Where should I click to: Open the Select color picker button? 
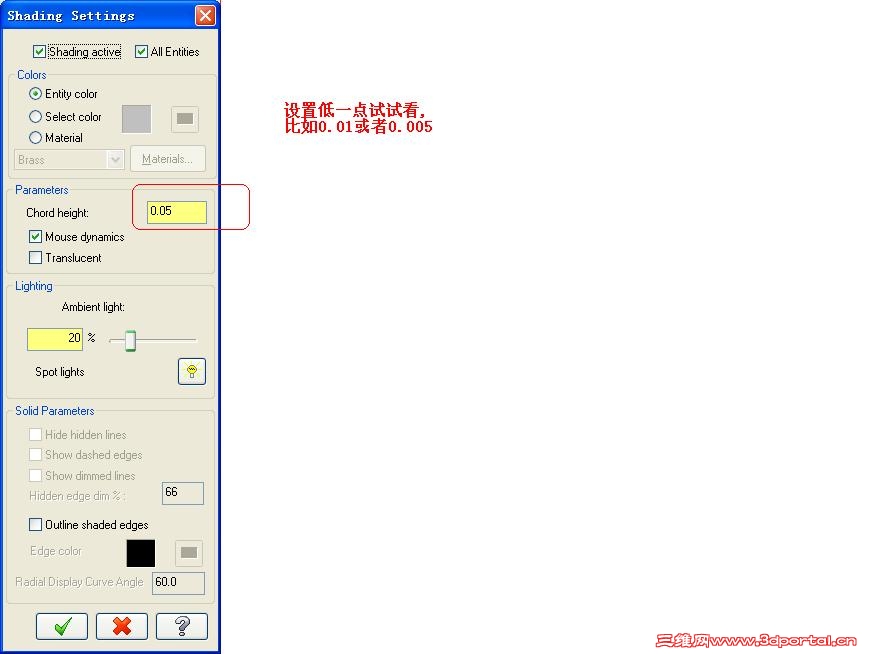(185, 118)
